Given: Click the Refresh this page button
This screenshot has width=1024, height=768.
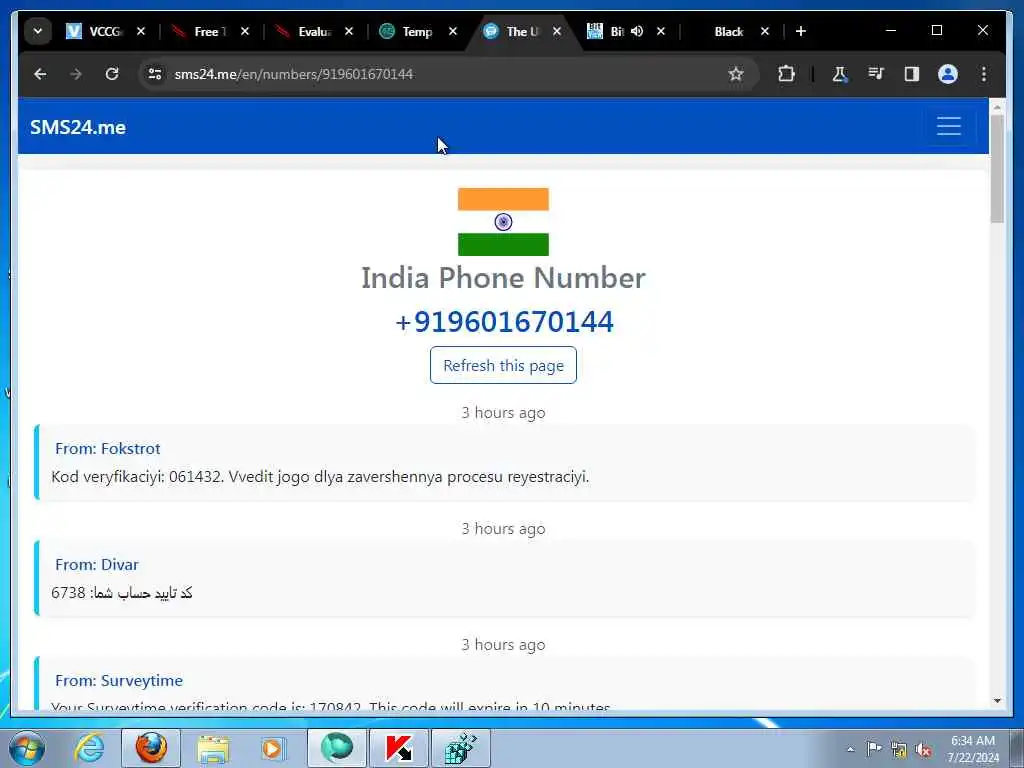Looking at the screenshot, I should (x=503, y=365).
